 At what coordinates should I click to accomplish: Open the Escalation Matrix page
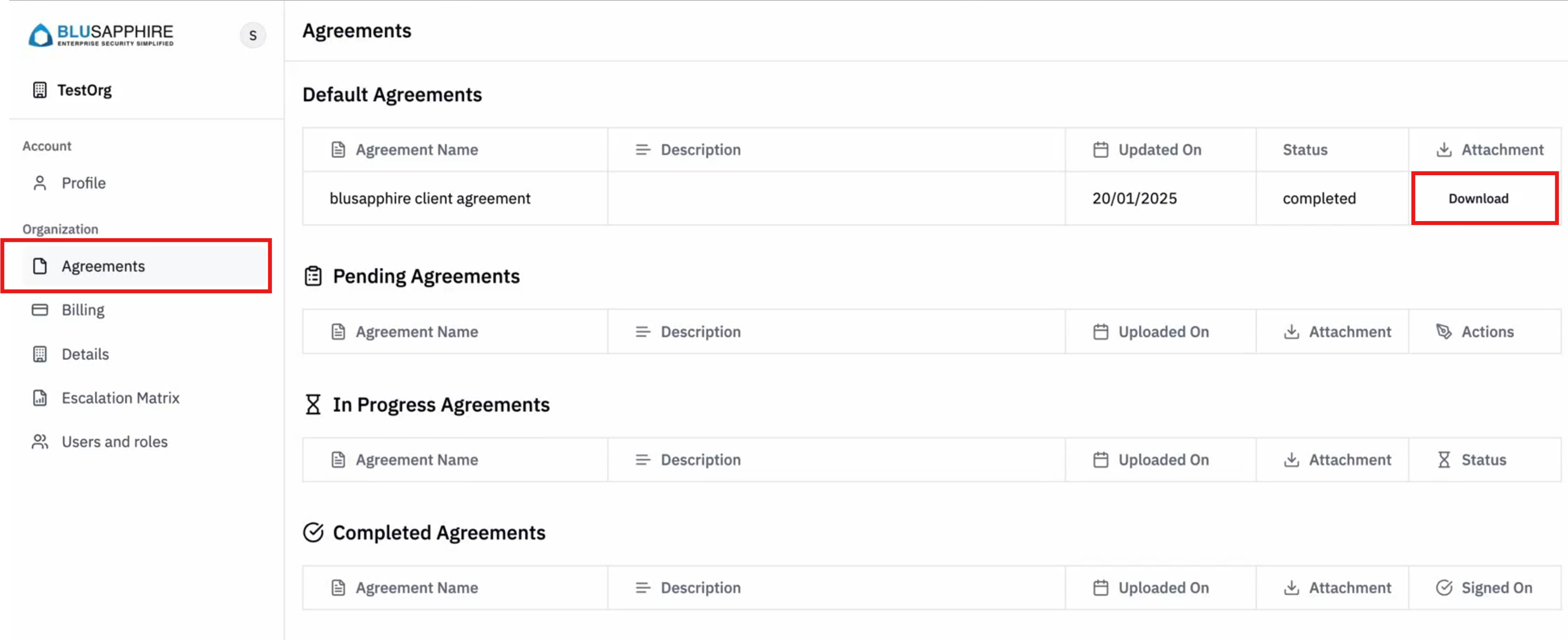(x=121, y=398)
